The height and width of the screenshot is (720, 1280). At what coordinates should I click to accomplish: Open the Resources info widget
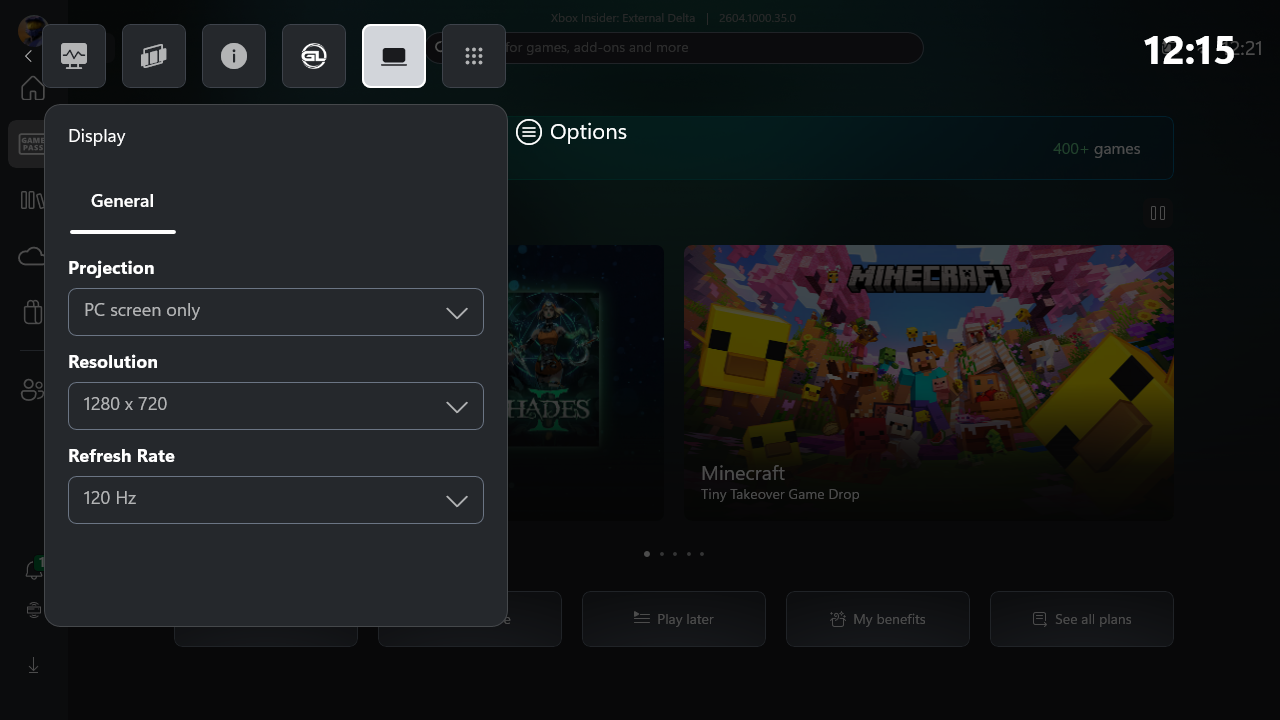point(234,56)
